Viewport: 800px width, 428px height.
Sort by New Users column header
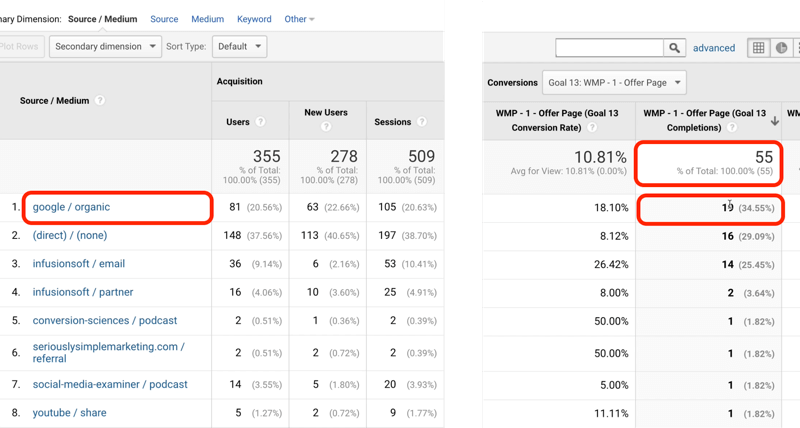(x=326, y=113)
